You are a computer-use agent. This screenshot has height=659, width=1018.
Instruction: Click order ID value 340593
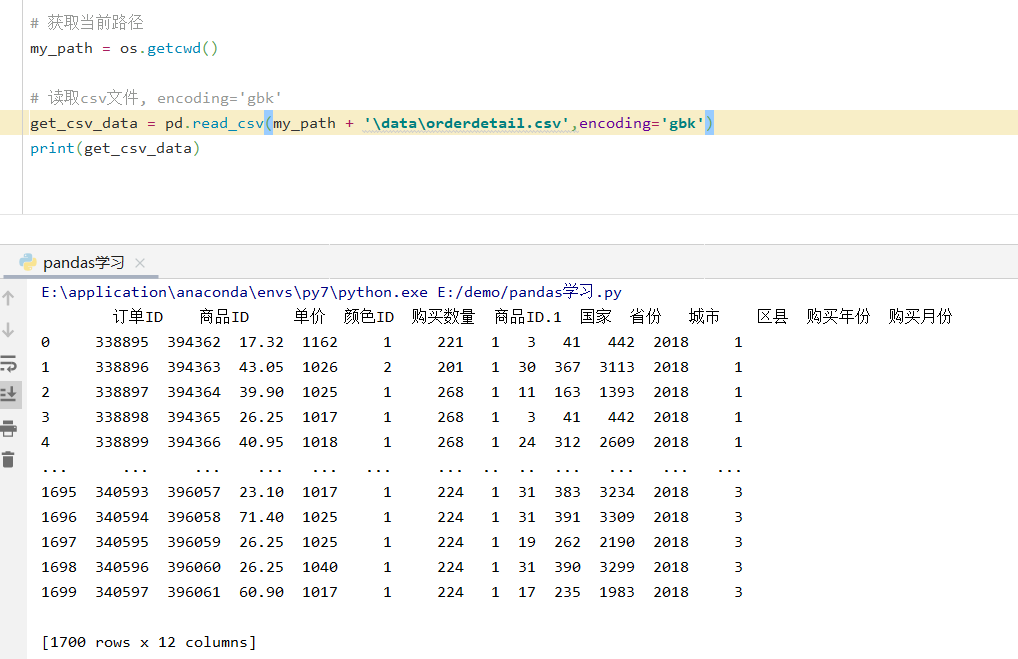[x=122, y=492]
